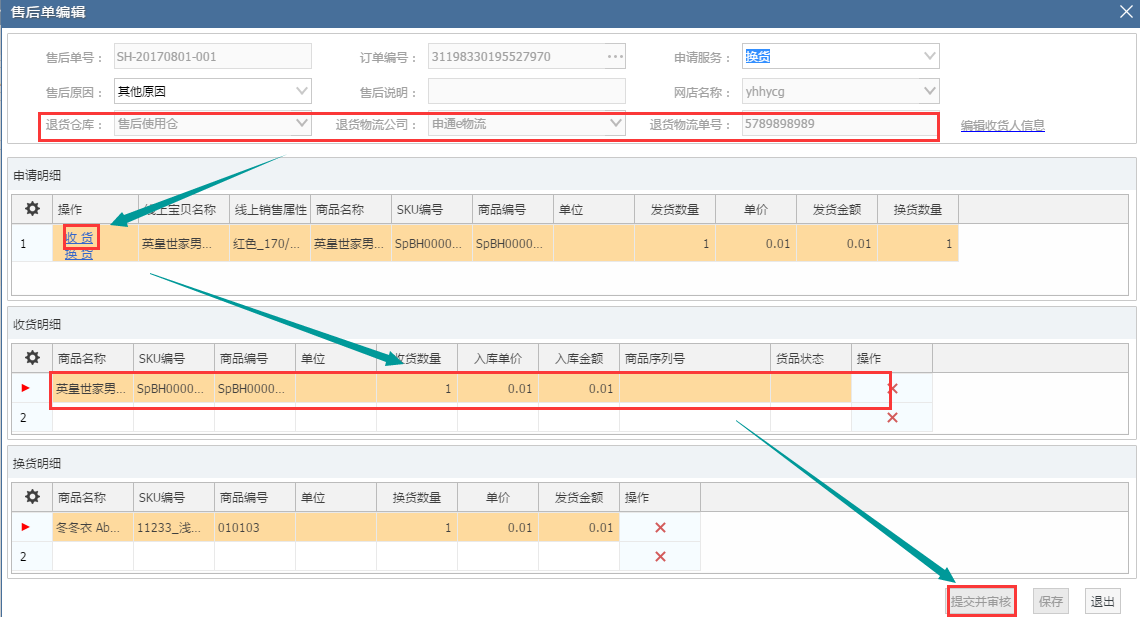Expand the 网店名称 dropdown showing yhhycg

931,91
